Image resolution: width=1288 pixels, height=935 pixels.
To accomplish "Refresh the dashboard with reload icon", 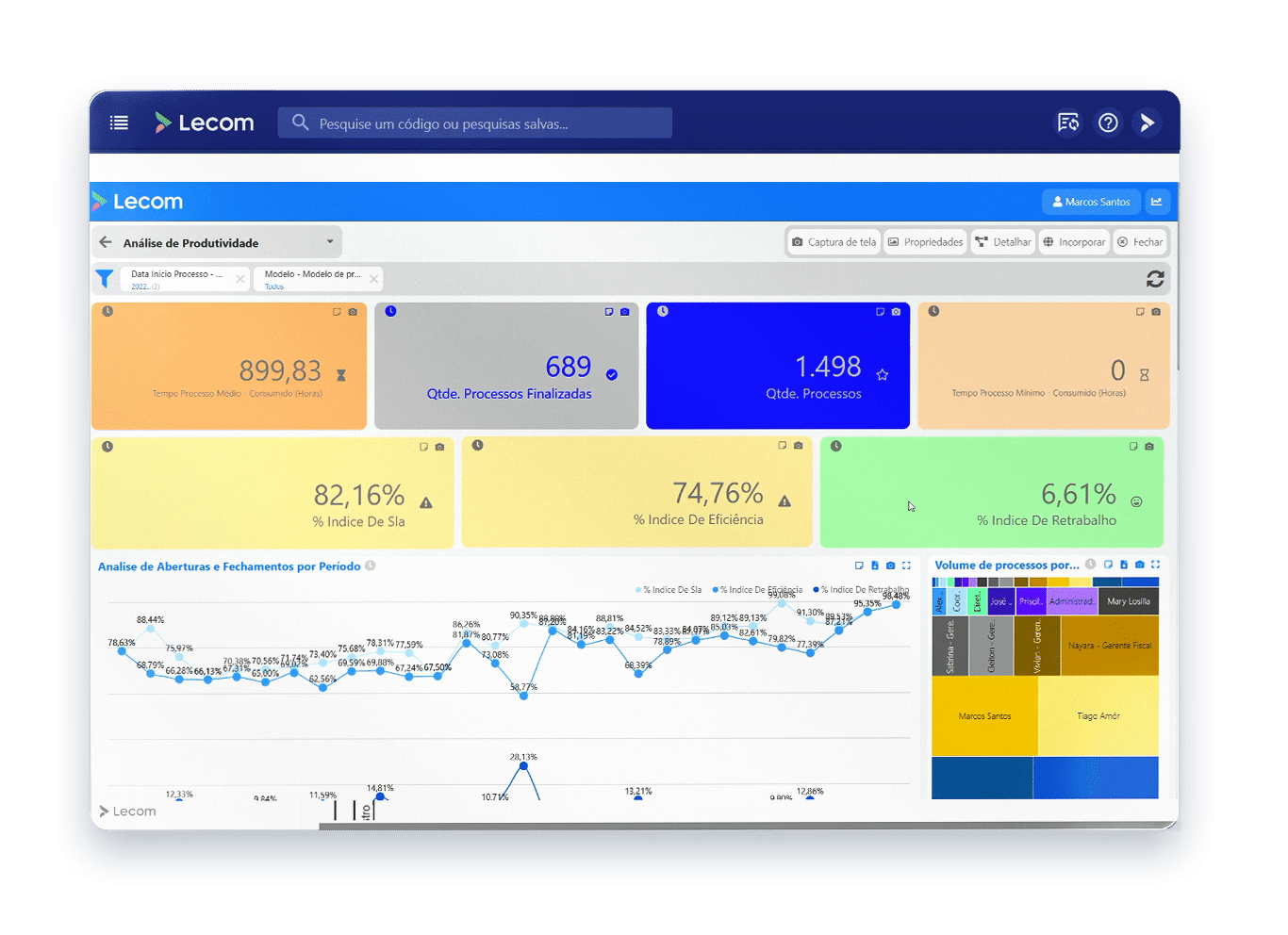I will tap(1155, 279).
